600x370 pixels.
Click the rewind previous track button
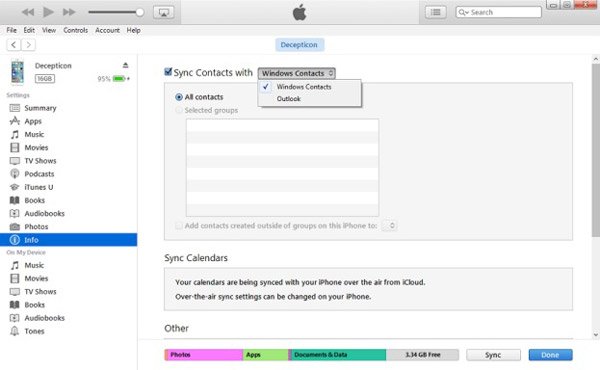28,12
